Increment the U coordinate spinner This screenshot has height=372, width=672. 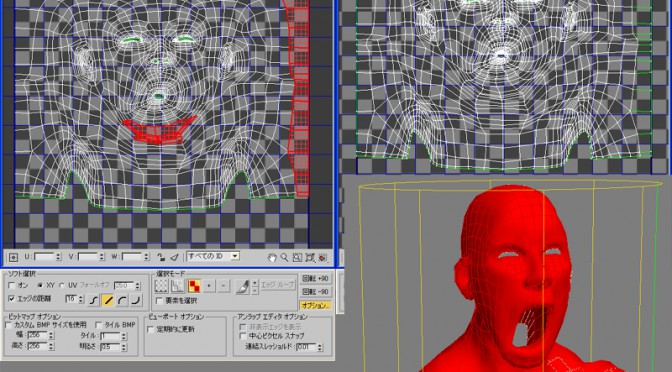[x=59, y=255]
